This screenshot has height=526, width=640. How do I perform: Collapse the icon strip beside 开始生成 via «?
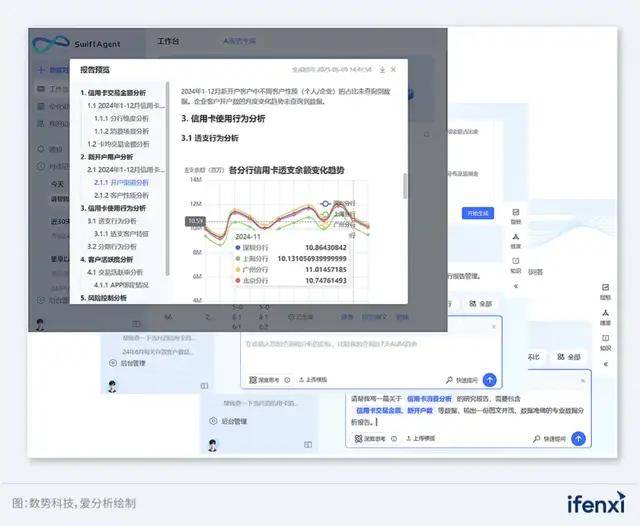[x=516, y=286]
